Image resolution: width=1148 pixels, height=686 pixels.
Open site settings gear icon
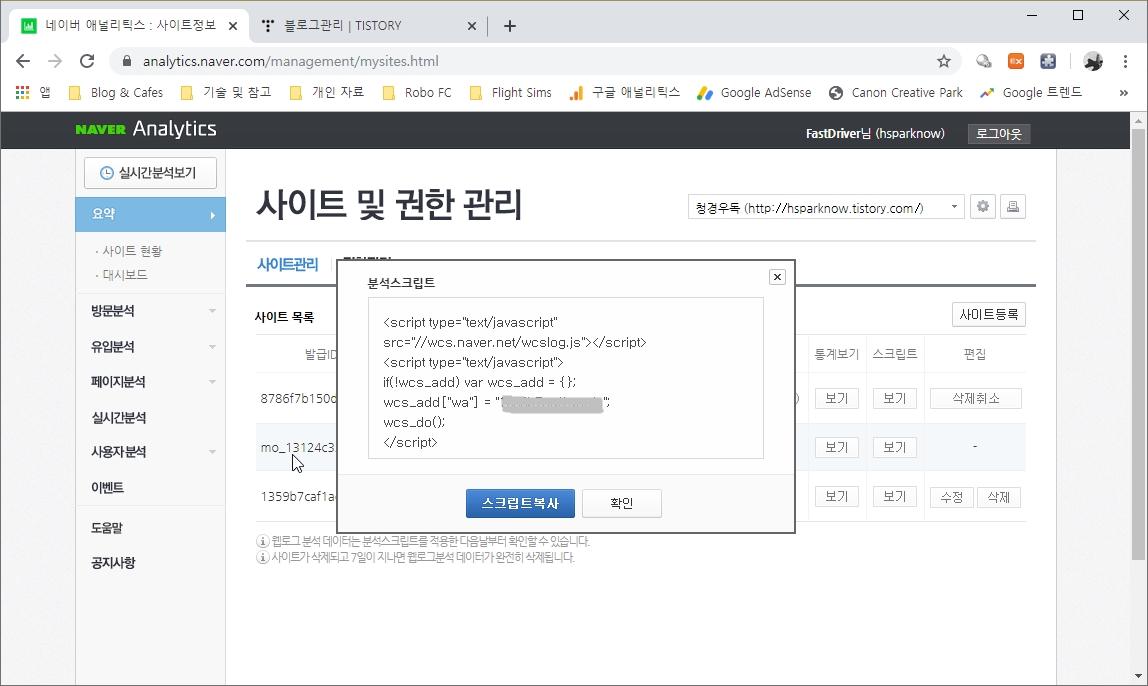[983, 206]
